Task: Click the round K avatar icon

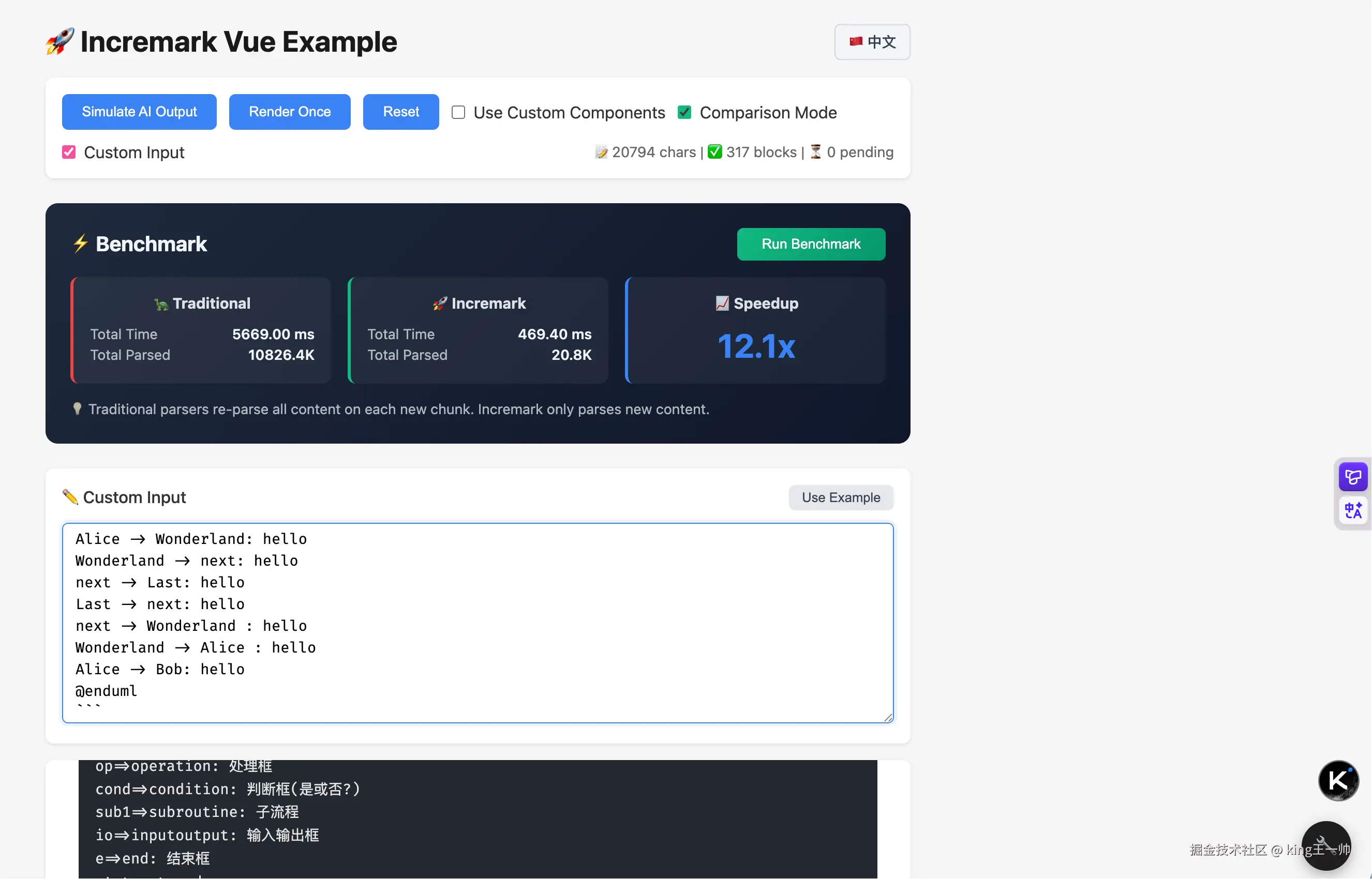Action: [1338, 780]
